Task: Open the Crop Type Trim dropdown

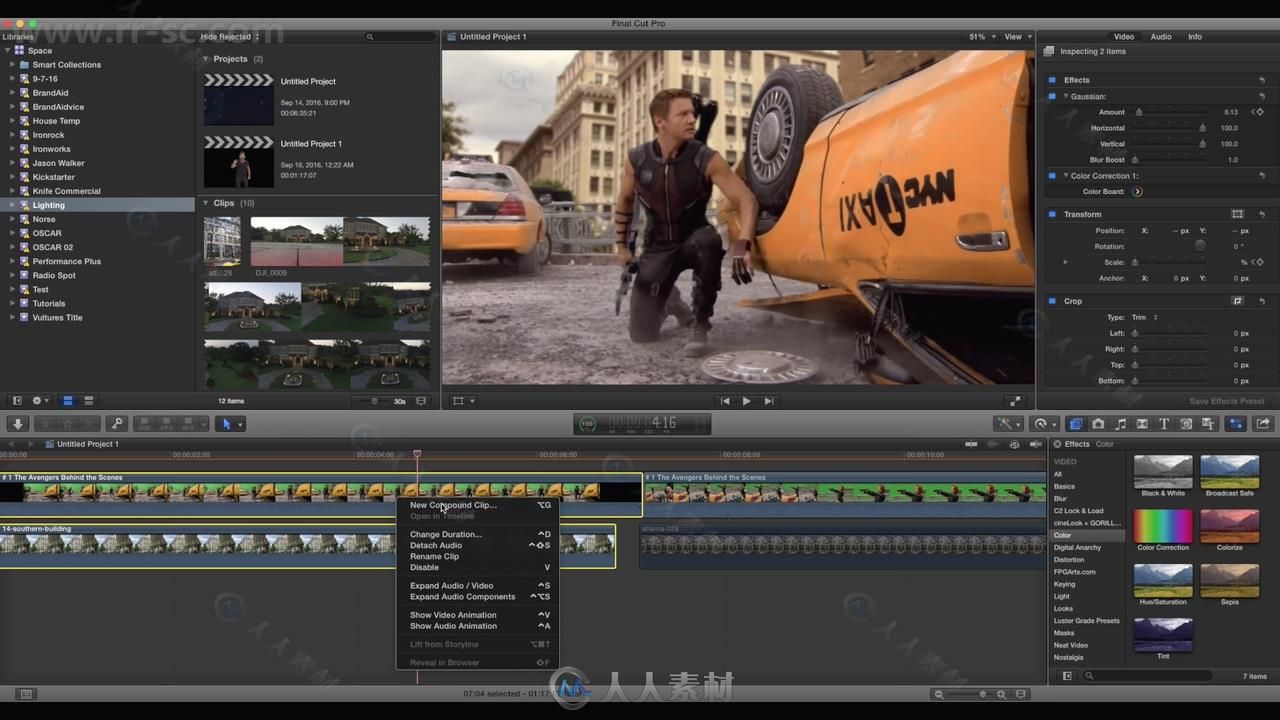Action: [1145, 317]
